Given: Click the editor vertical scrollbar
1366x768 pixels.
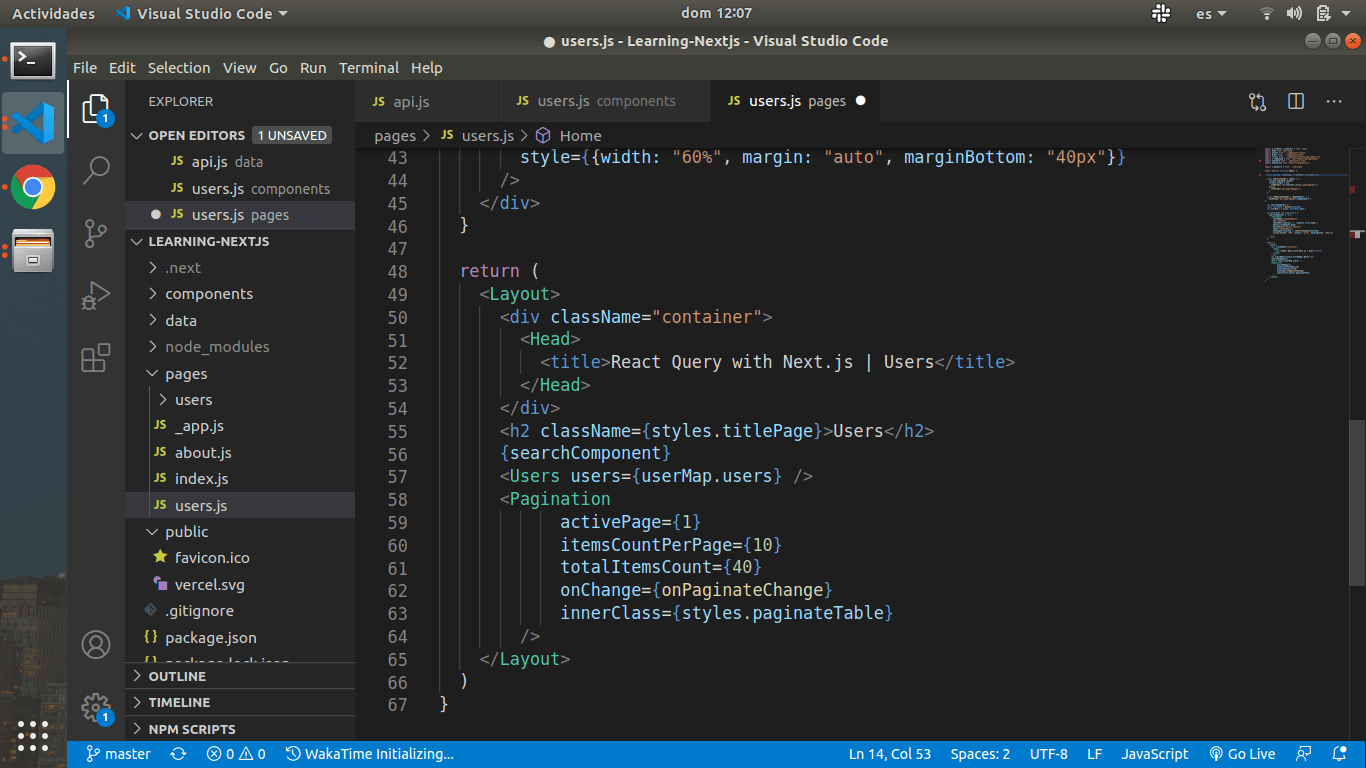Looking at the screenshot, I should click(x=1356, y=500).
